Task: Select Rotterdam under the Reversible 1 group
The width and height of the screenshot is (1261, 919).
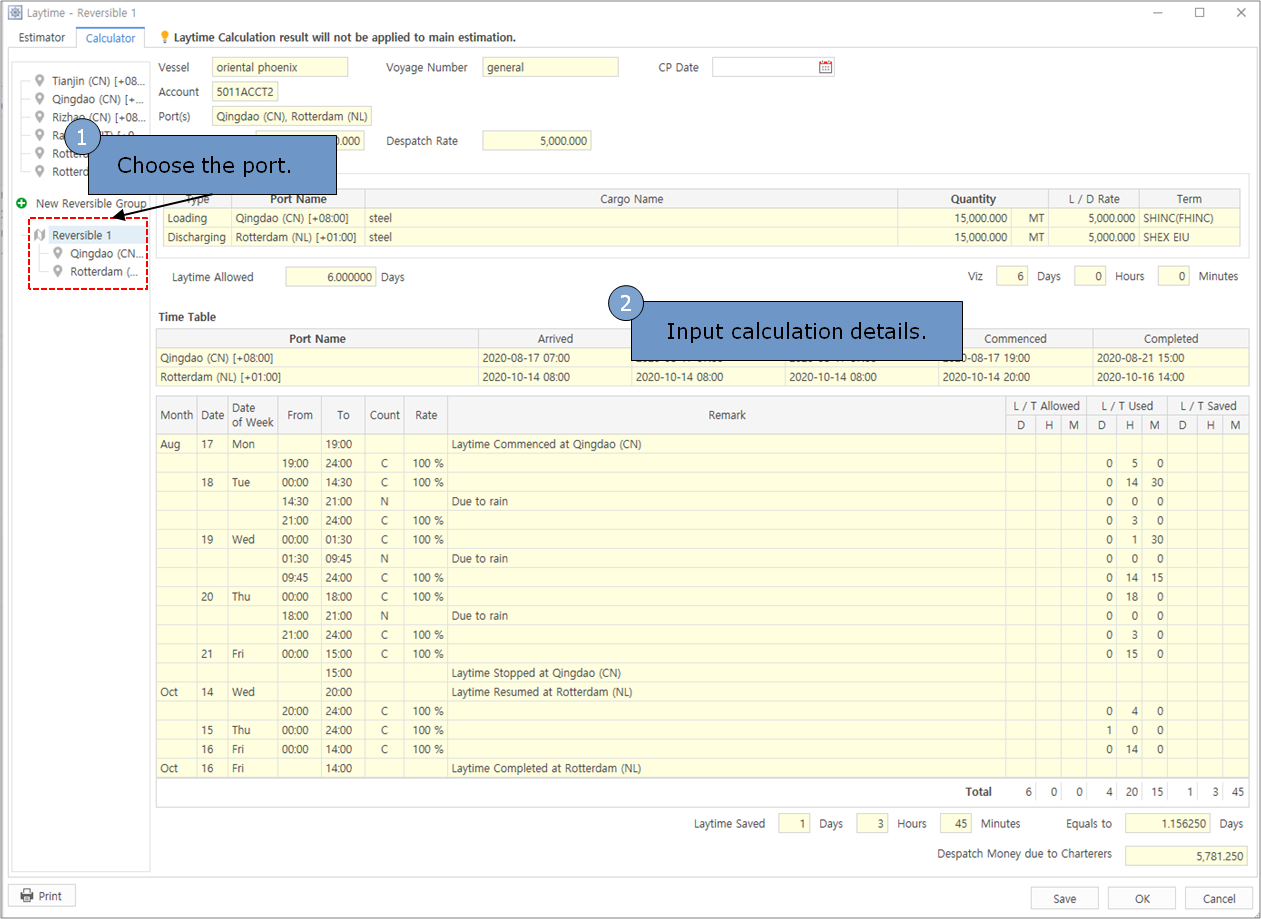Action: pyautogui.click(x=104, y=272)
